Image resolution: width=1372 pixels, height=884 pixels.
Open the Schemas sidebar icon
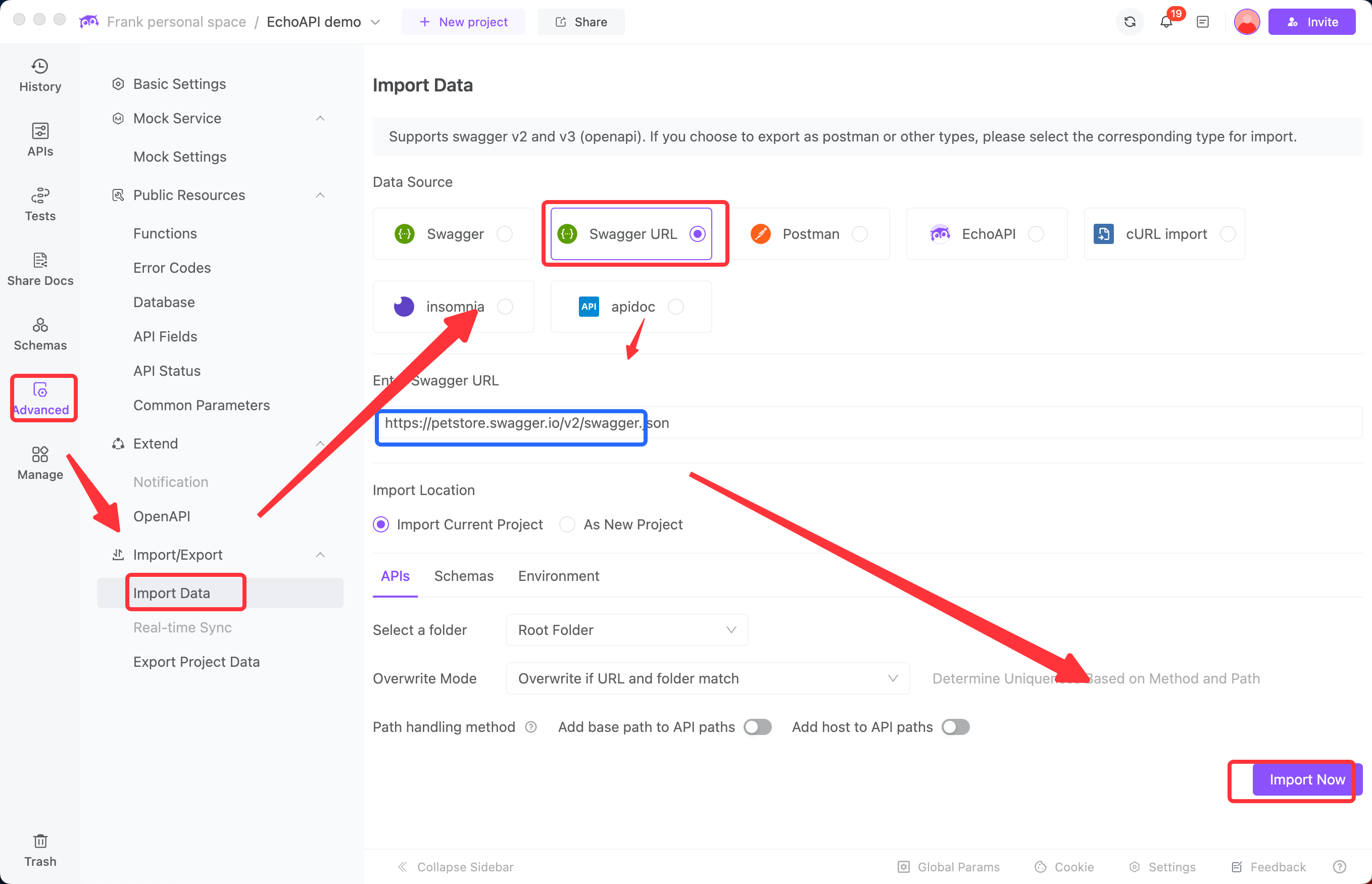click(x=39, y=333)
